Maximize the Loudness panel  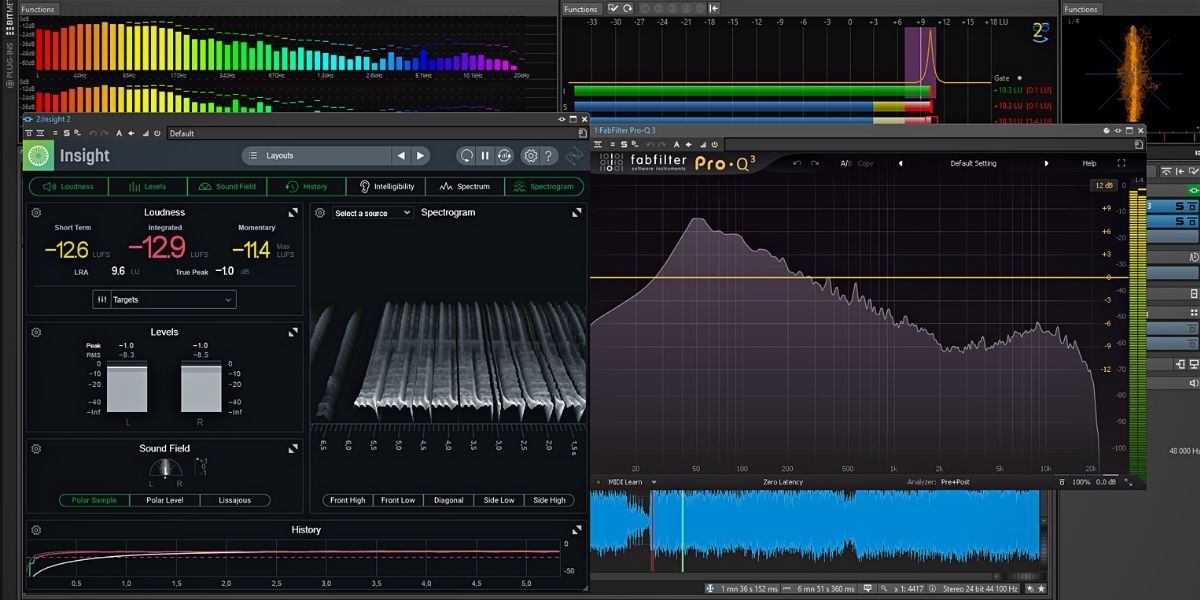point(293,213)
